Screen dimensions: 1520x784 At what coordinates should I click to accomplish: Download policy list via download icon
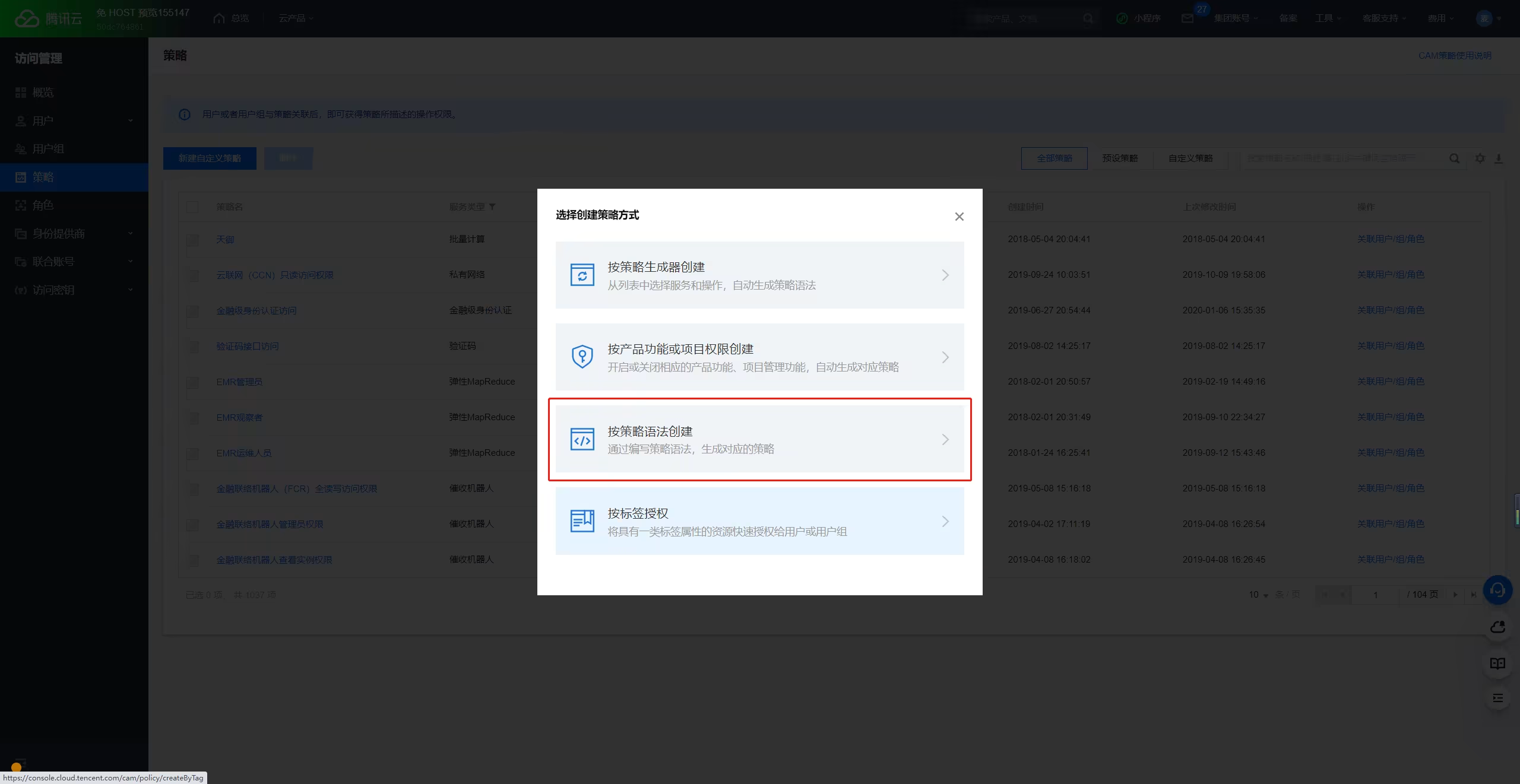point(1499,158)
